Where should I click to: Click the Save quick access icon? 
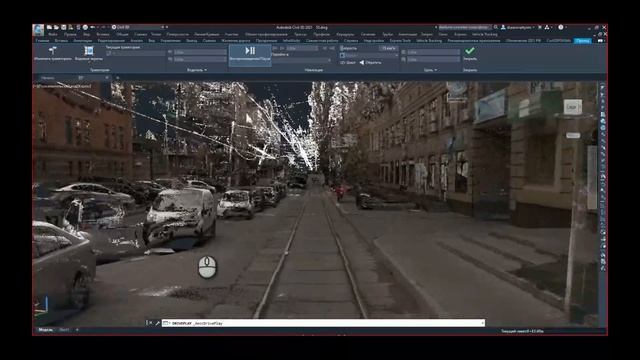[63, 27]
